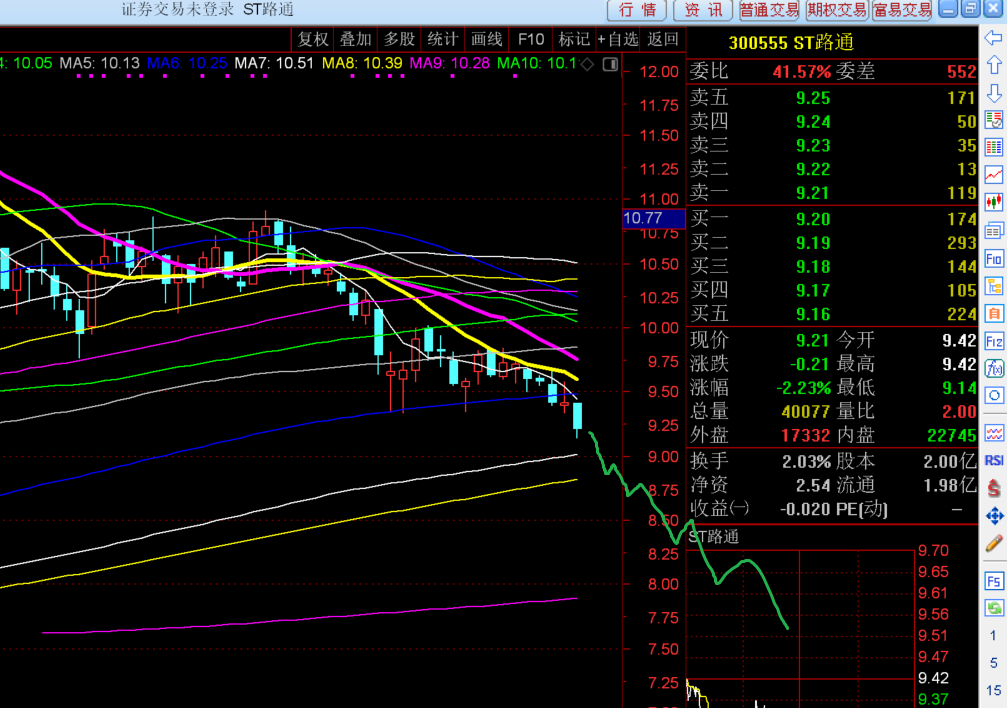Image resolution: width=1007 pixels, height=708 pixels.
Task: Open the f(x) formula icon
Action: [x=994, y=368]
